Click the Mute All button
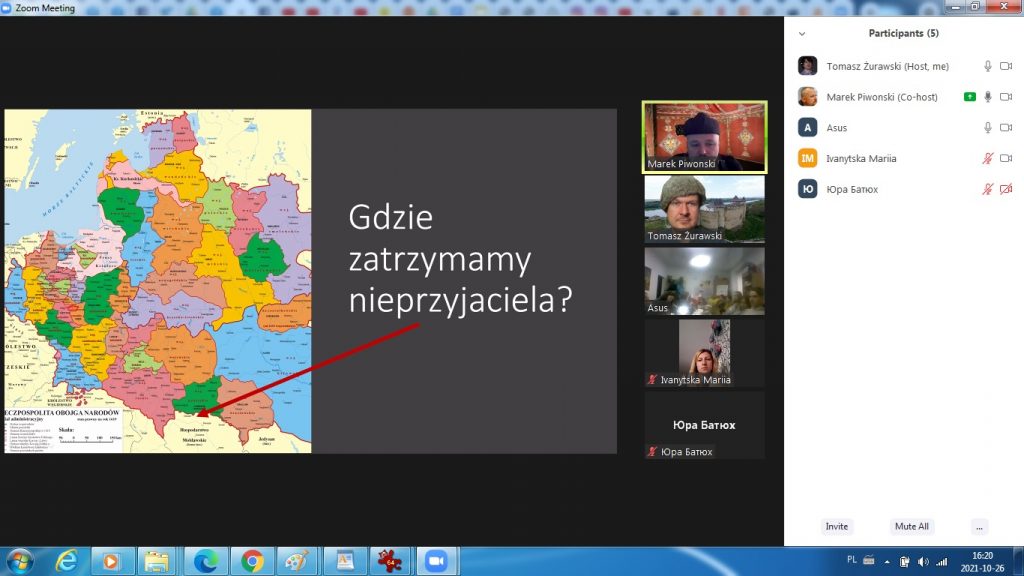Image resolution: width=1024 pixels, height=576 pixels. [x=911, y=527]
